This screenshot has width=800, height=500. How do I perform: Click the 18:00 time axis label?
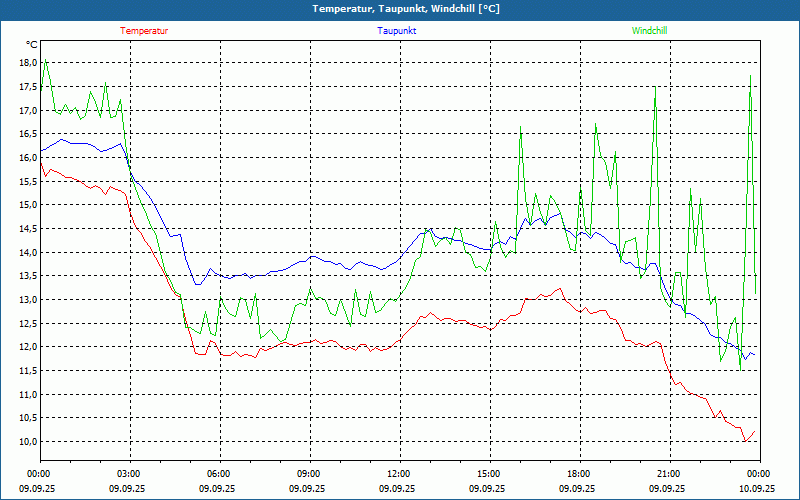(580, 474)
